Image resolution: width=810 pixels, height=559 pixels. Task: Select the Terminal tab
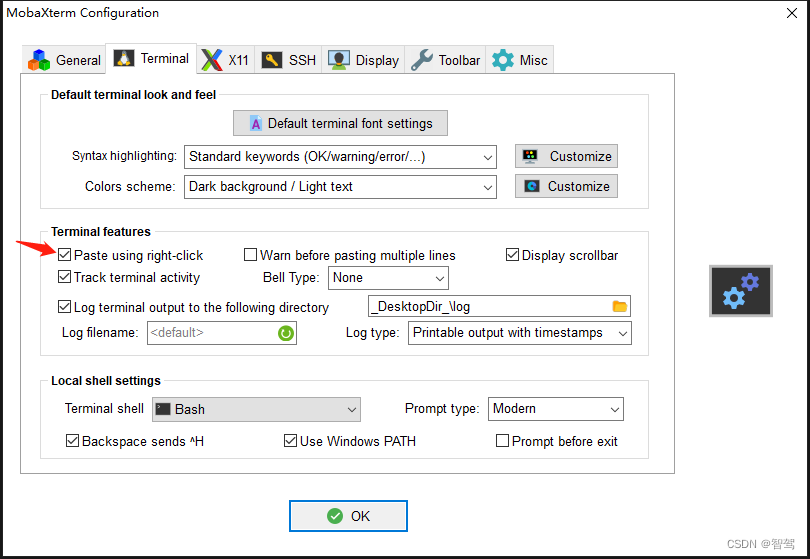coord(151,58)
